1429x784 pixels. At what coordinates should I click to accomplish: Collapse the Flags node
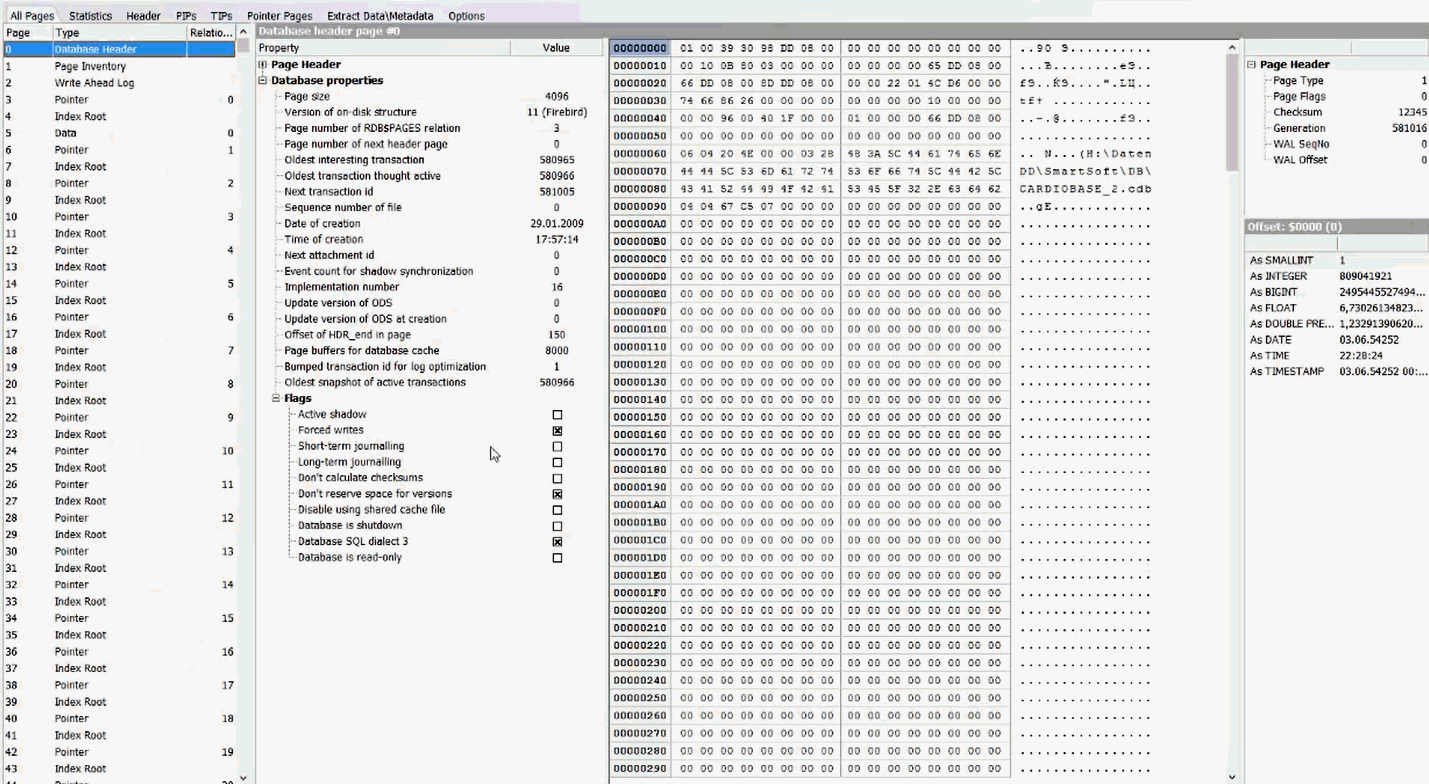tap(276, 398)
